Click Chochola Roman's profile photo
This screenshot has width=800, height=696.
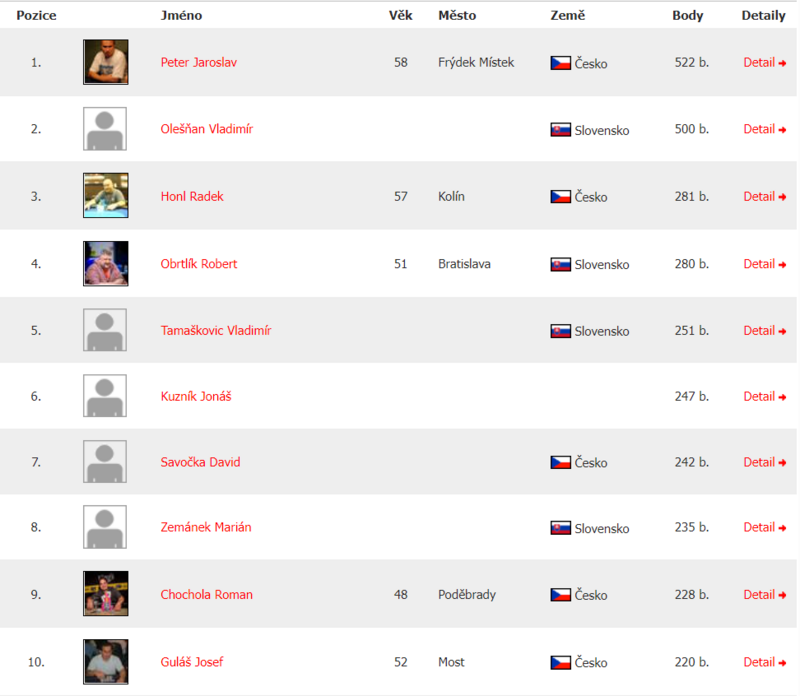point(106,593)
